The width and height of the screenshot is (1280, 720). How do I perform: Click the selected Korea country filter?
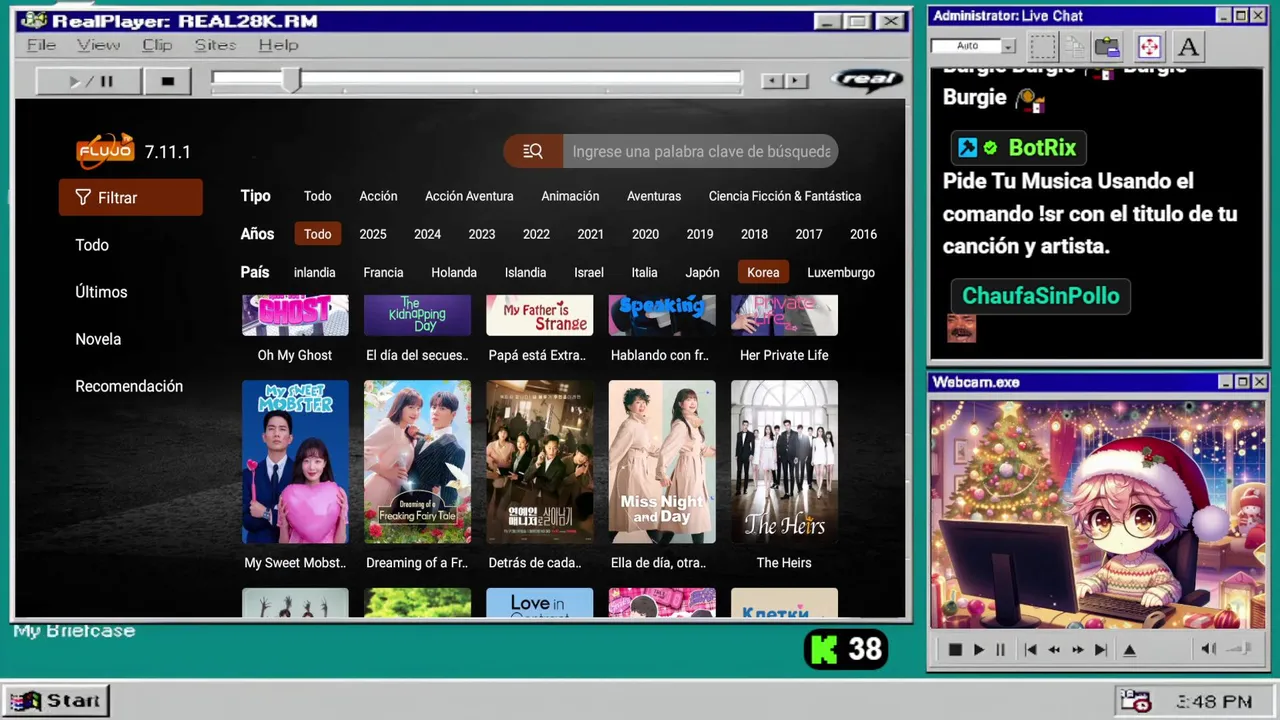763,272
